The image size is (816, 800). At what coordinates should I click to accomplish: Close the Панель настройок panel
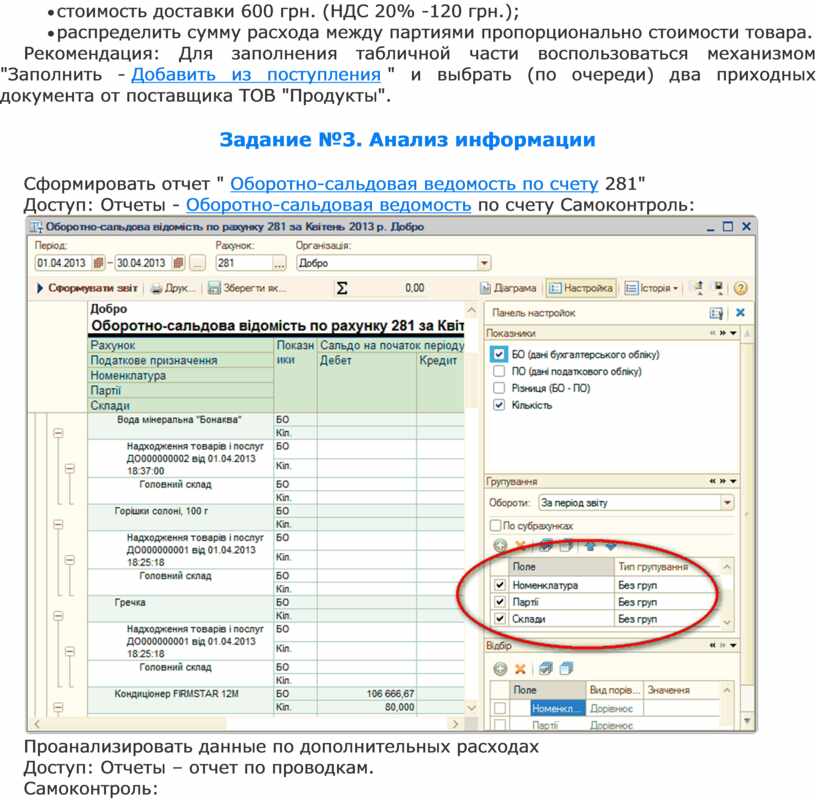pos(740,312)
